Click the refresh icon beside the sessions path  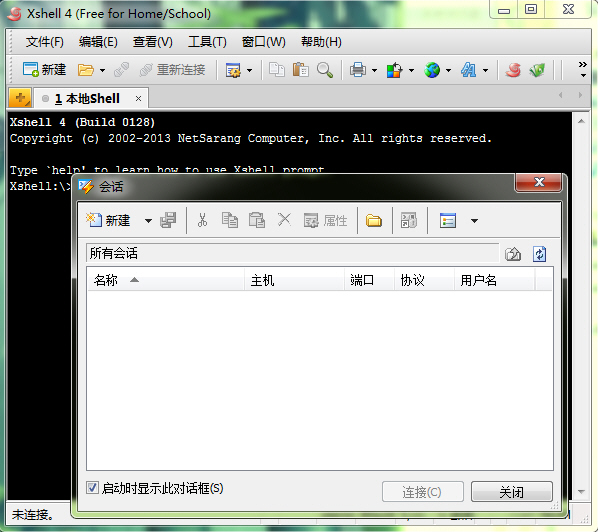[539, 254]
